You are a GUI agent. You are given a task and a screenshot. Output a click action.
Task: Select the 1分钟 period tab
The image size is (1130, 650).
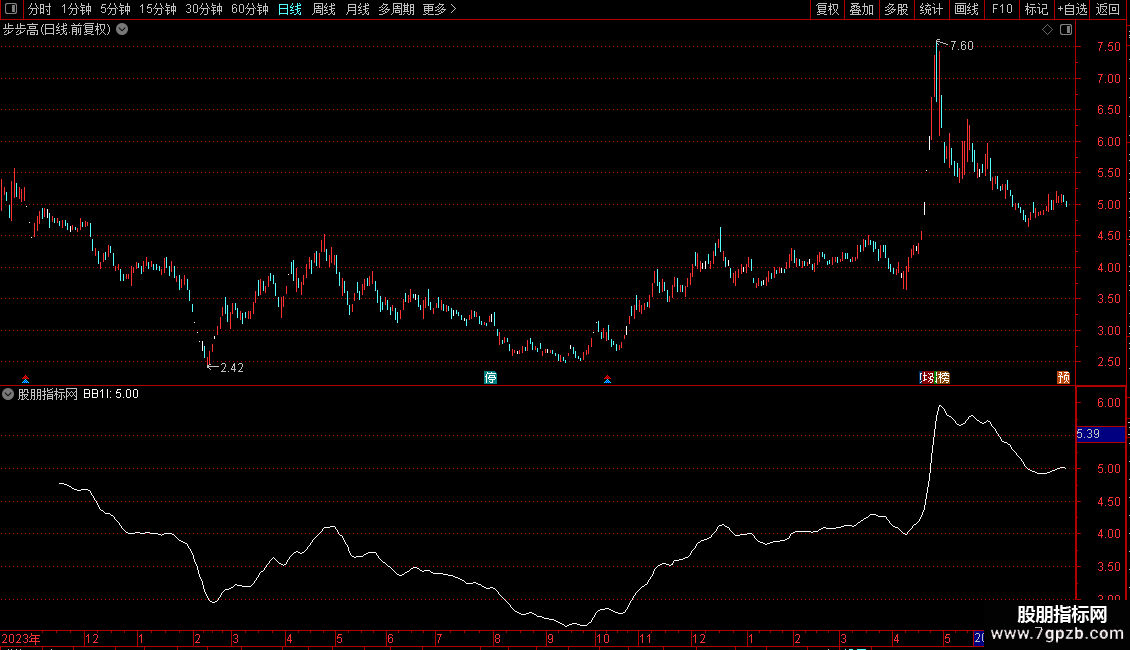76,9
